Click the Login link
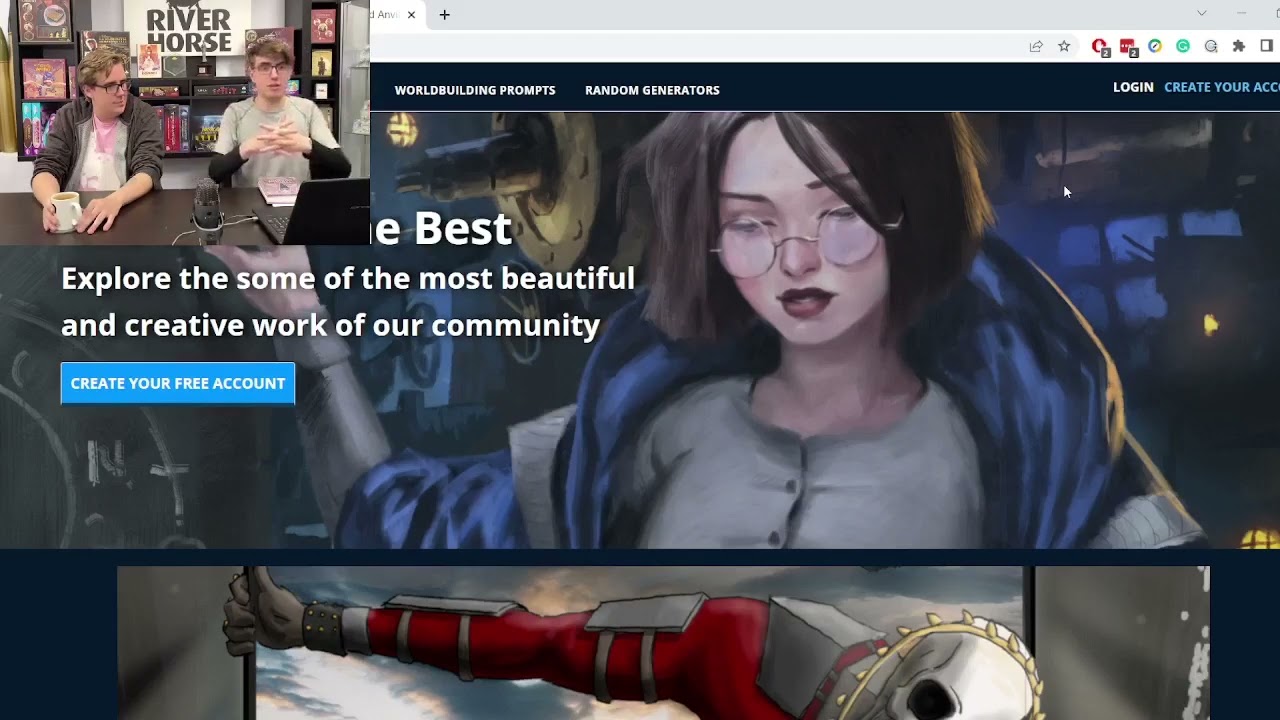This screenshot has height=720, width=1280. pos(1133,87)
